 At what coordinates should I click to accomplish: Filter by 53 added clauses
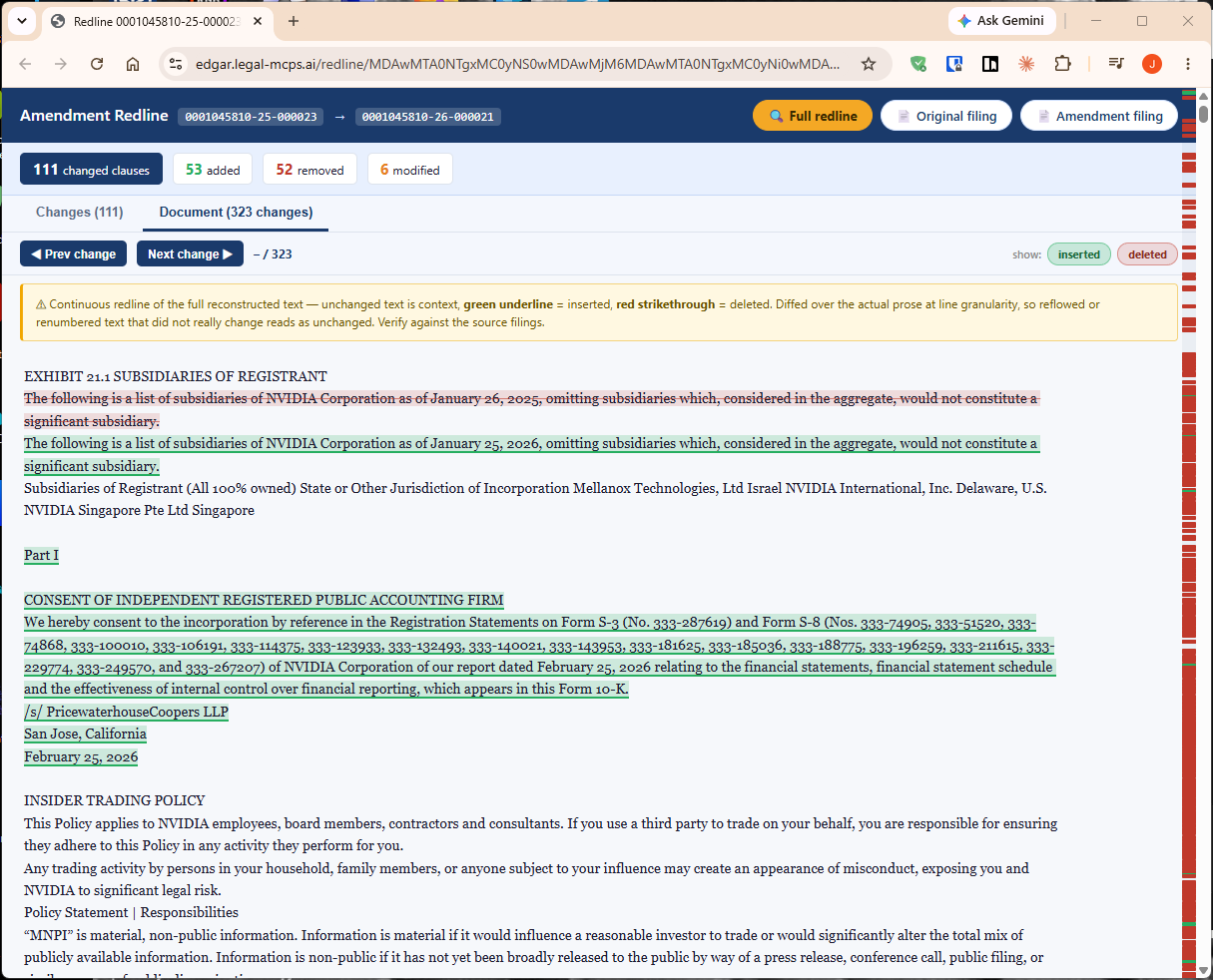pyautogui.click(x=213, y=170)
